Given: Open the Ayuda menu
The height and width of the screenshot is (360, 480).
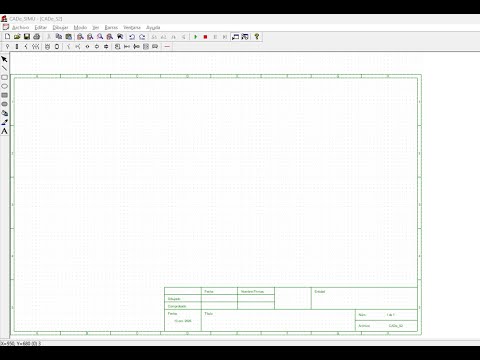Looking at the screenshot, I should [153, 27].
